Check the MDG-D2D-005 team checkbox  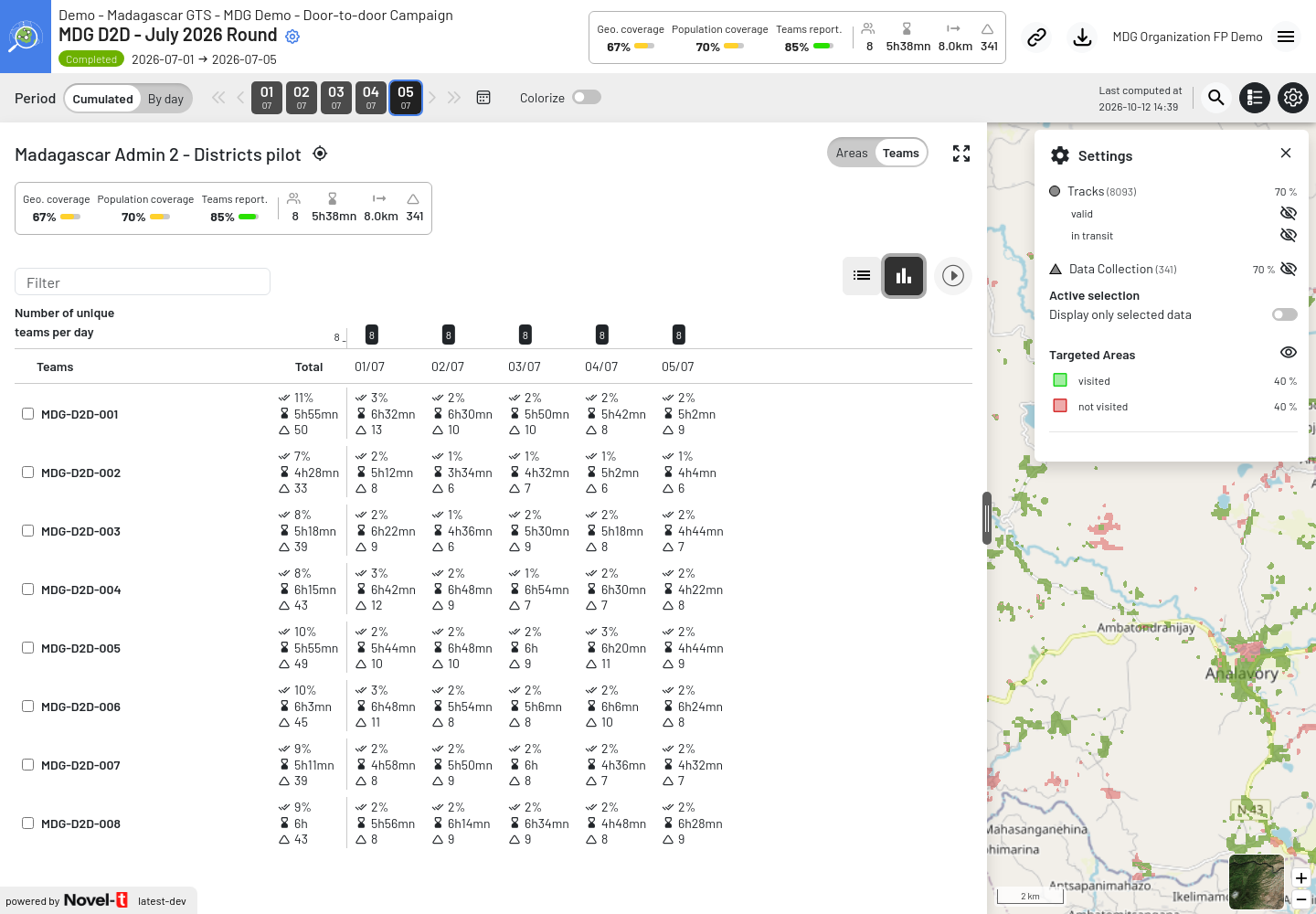click(28, 648)
